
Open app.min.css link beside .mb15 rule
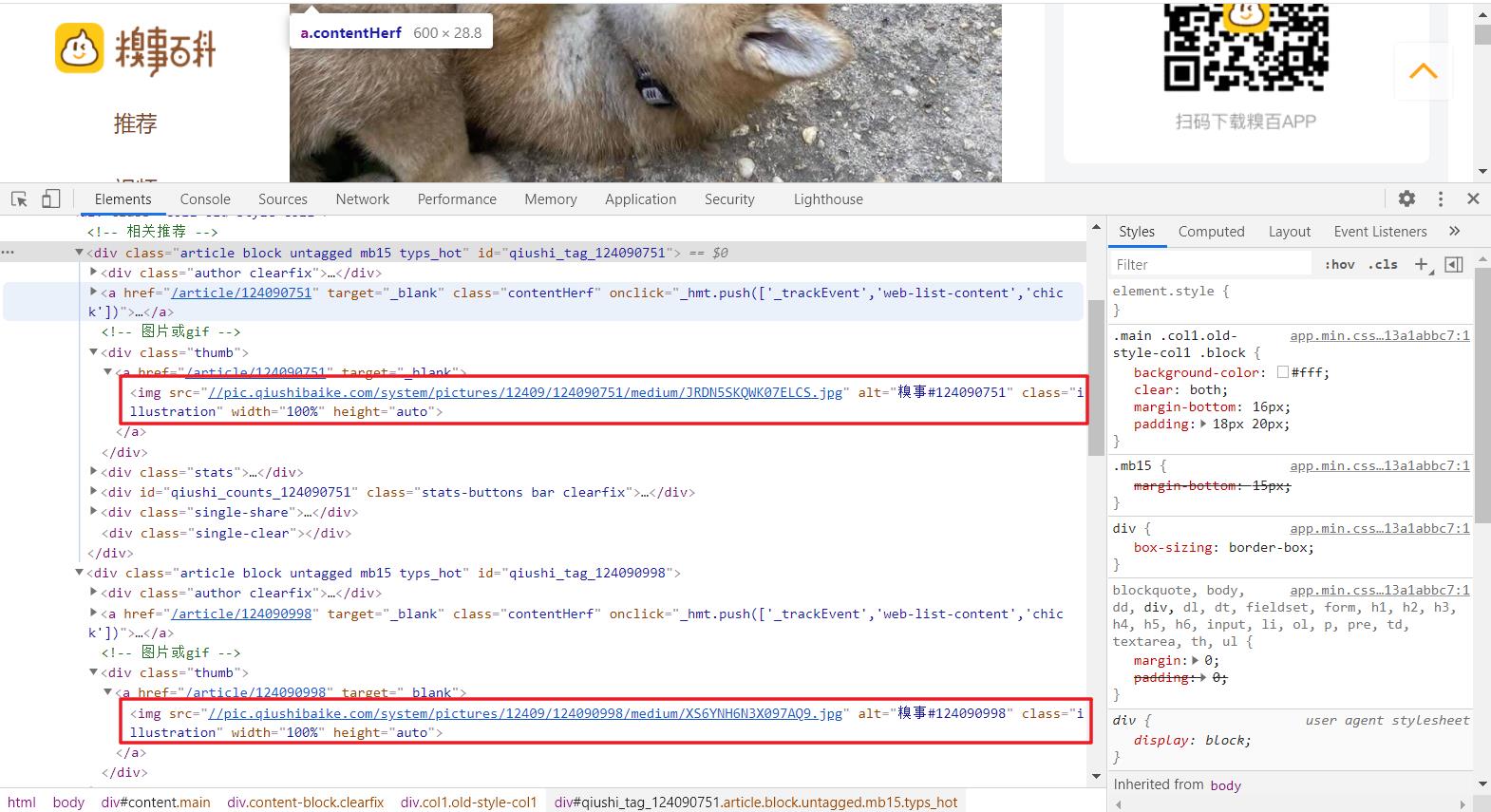coord(1379,465)
